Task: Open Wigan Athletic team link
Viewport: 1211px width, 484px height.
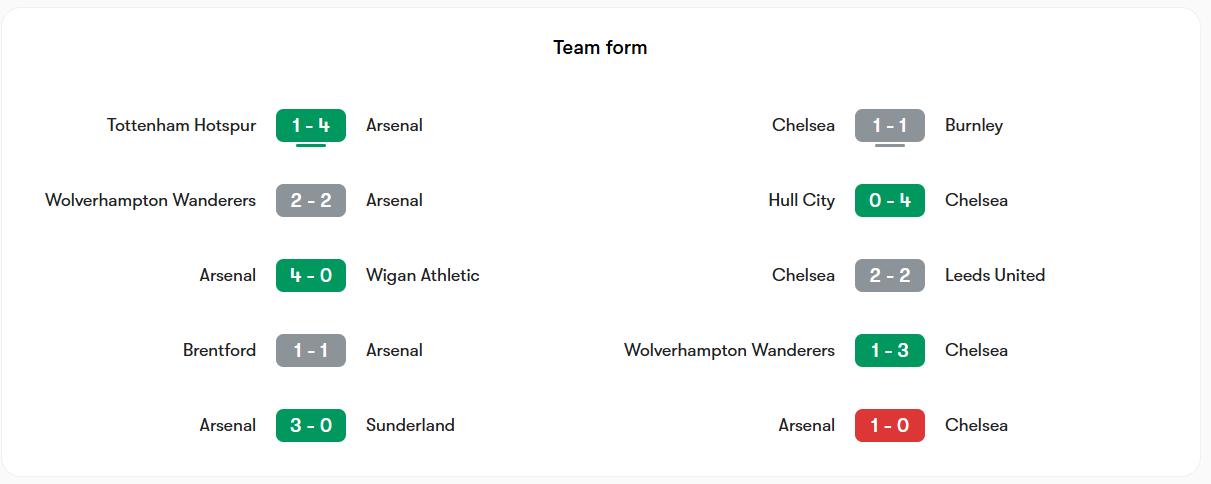Action: 423,275
